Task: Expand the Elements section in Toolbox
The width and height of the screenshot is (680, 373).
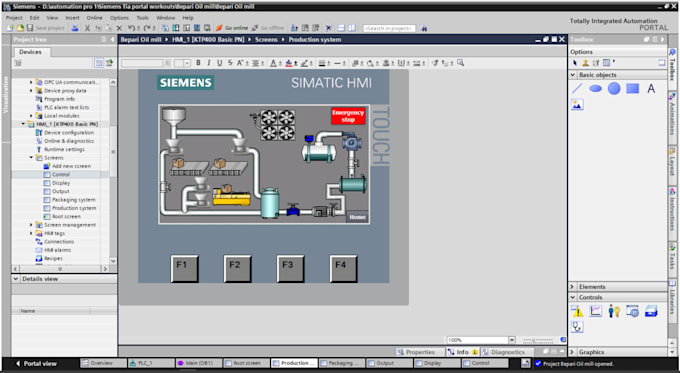Action: pyautogui.click(x=572, y=287)
